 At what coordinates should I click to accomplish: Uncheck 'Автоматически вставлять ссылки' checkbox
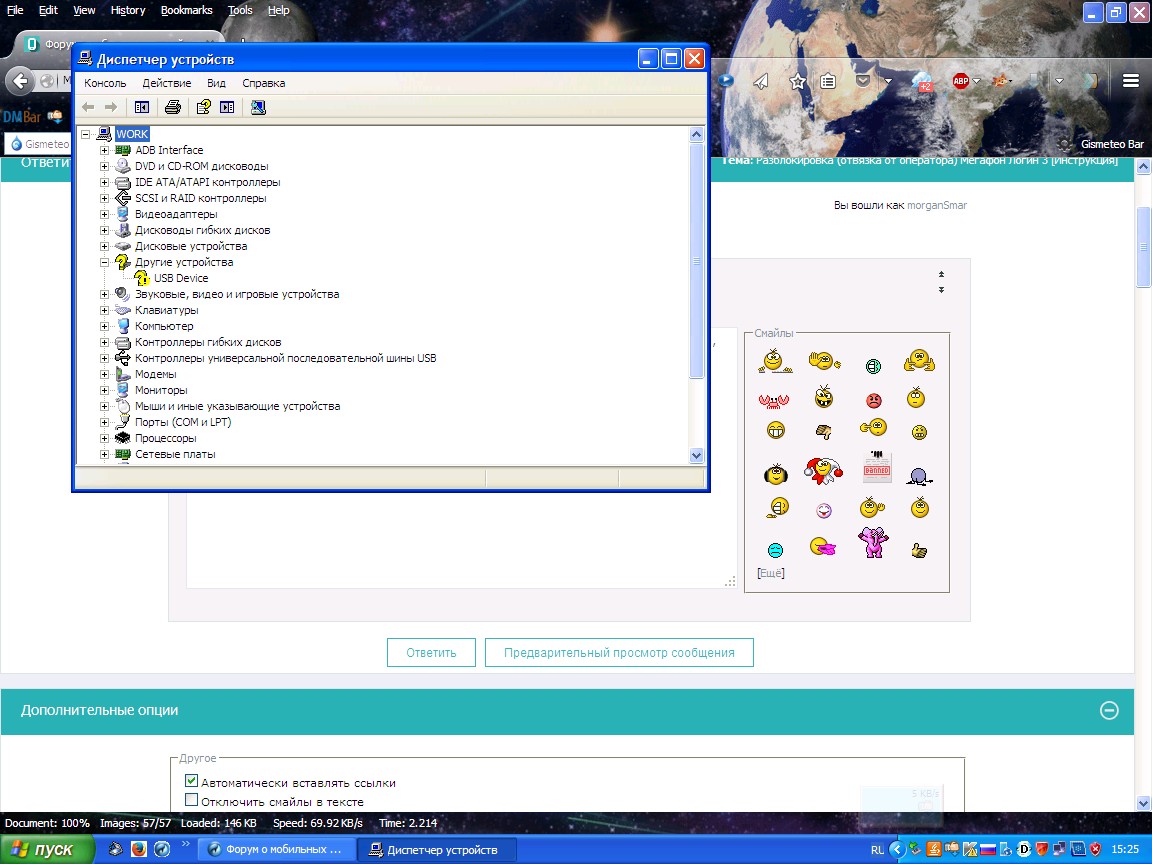[x=192, y=781]
